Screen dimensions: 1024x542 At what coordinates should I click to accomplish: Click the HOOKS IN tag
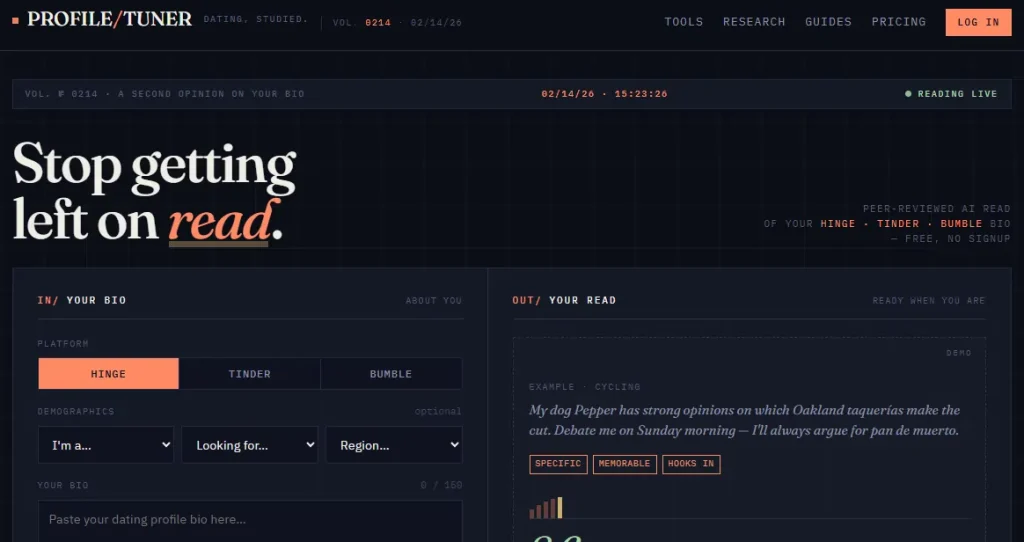coord(691,464)
